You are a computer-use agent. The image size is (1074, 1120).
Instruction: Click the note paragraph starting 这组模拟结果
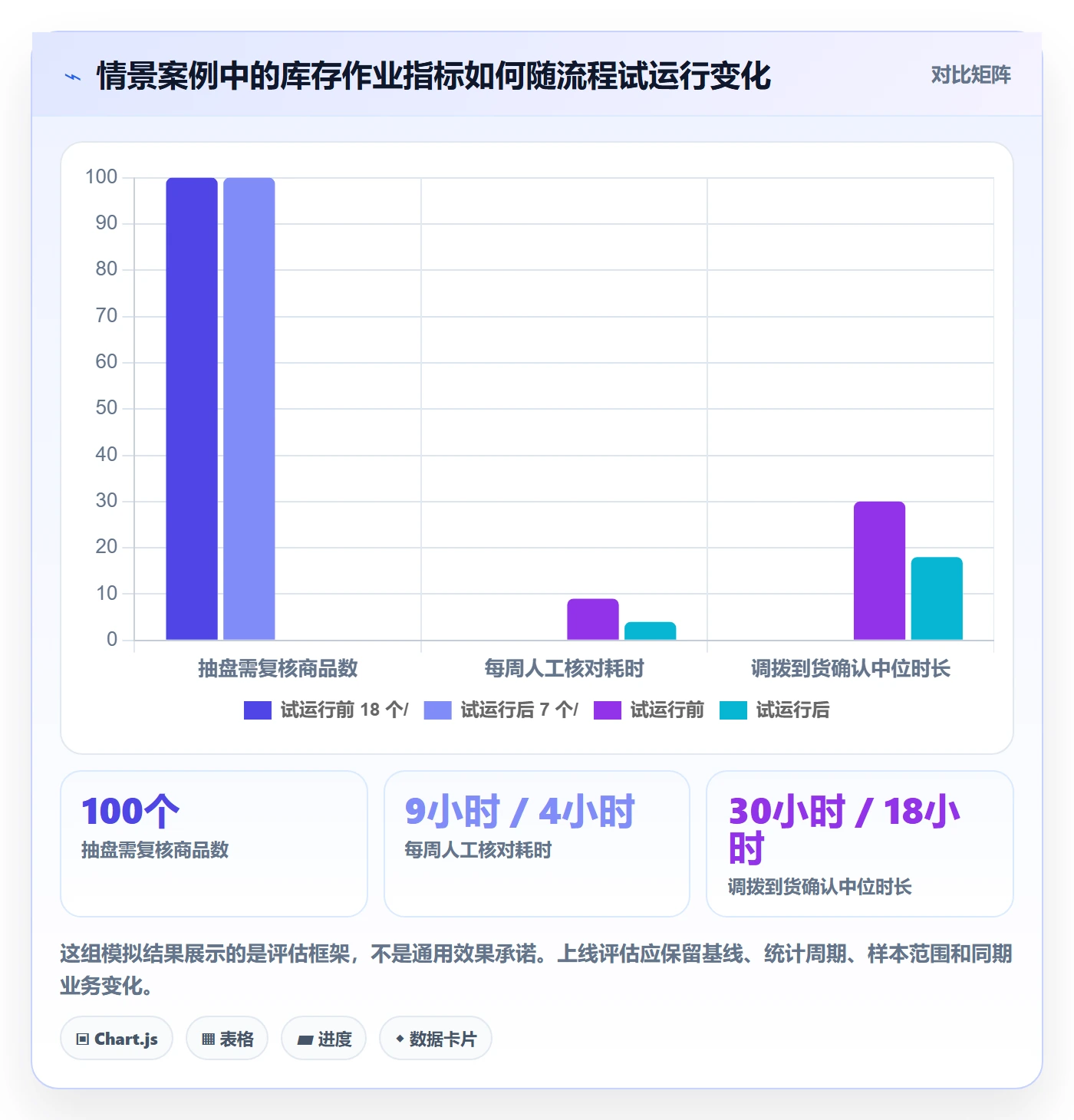537,970
